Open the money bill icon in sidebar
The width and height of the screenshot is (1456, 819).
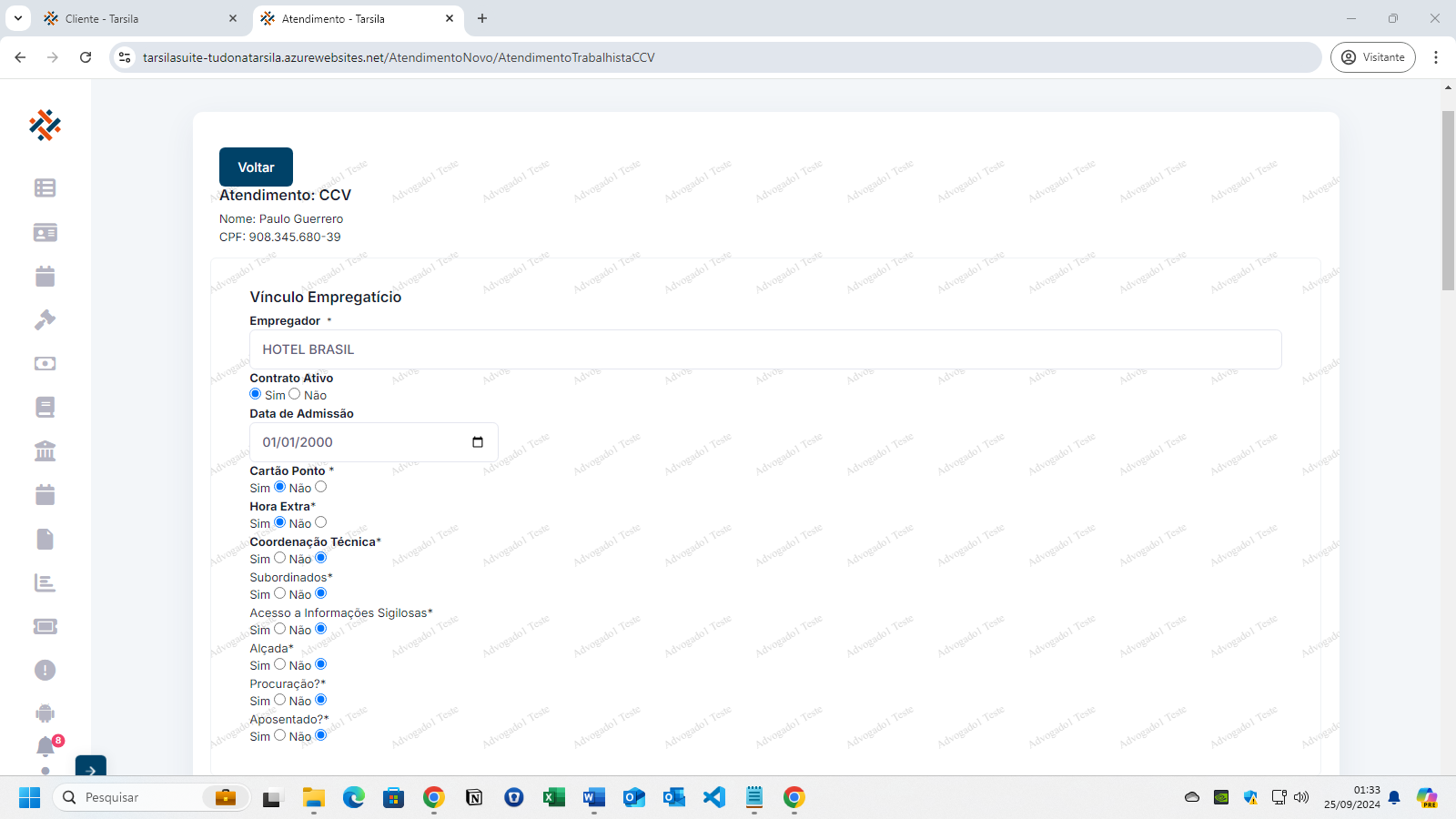point(45,364)
